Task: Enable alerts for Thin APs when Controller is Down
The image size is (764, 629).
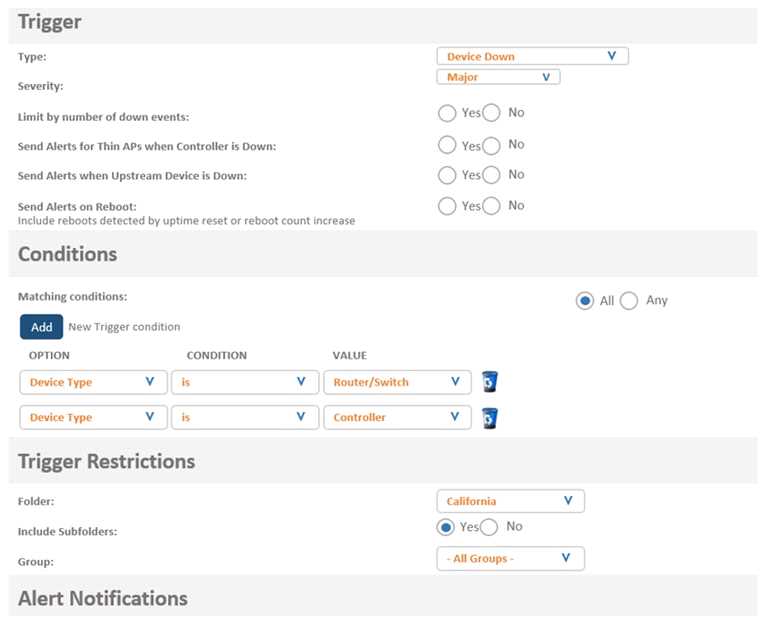Action: [x=448, y=145]
